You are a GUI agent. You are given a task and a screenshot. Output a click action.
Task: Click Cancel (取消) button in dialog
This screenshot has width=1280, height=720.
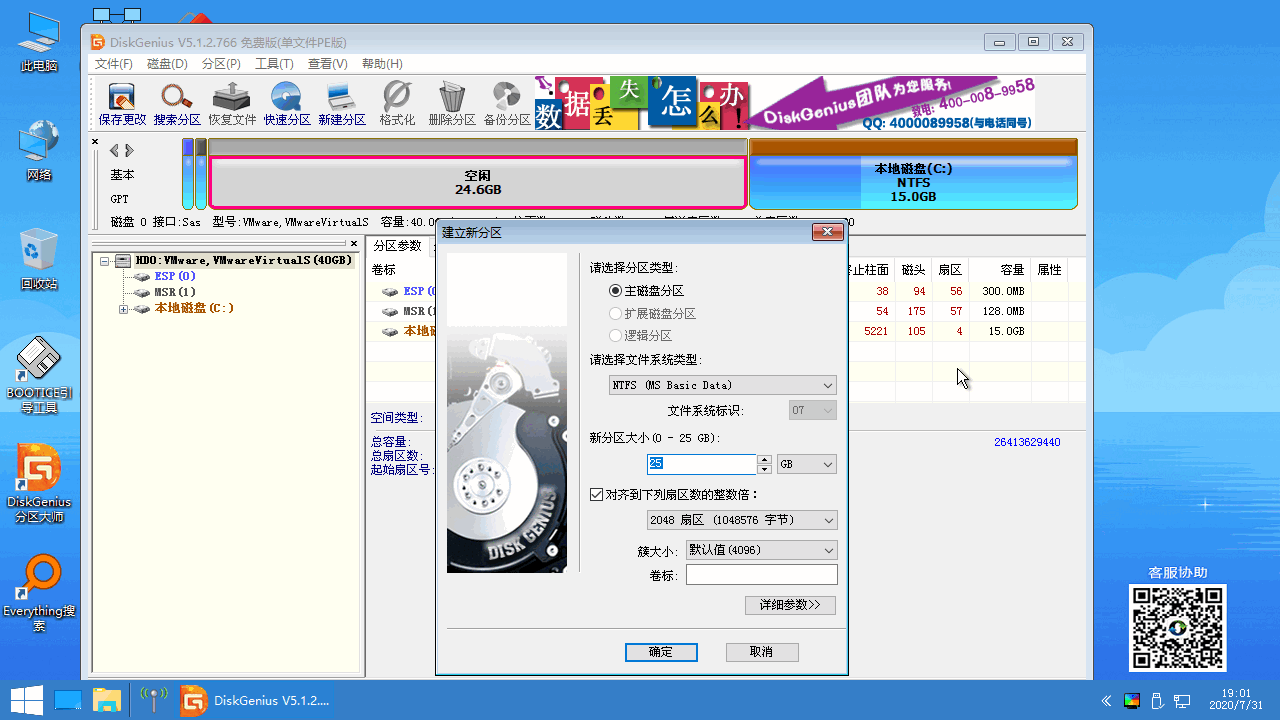[761, 652]
